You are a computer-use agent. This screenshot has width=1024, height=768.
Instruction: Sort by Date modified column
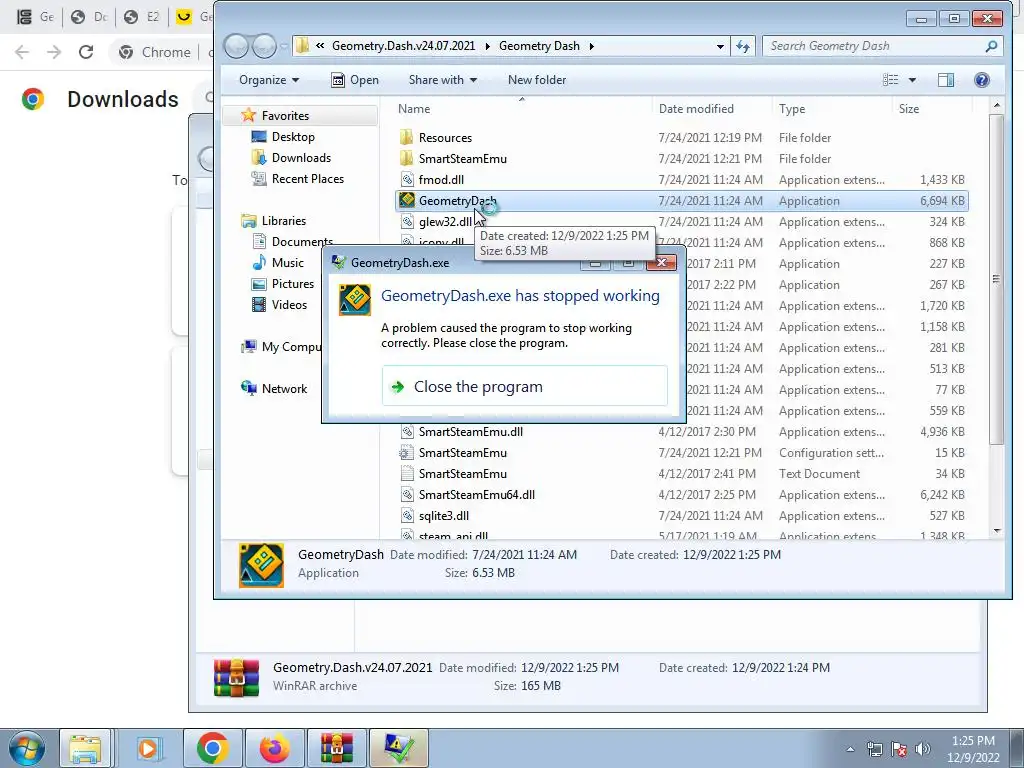[696, 108]
